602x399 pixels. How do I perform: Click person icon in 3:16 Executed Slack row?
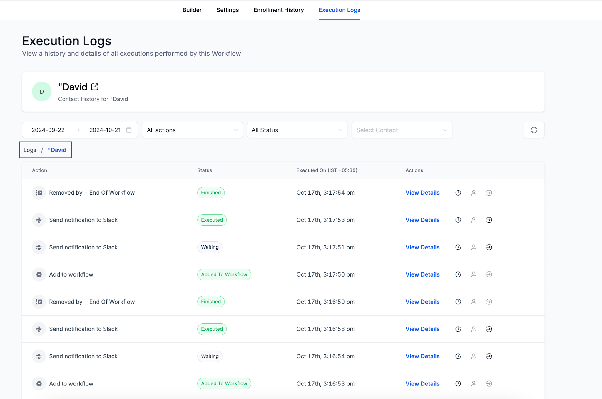[473, 329]
